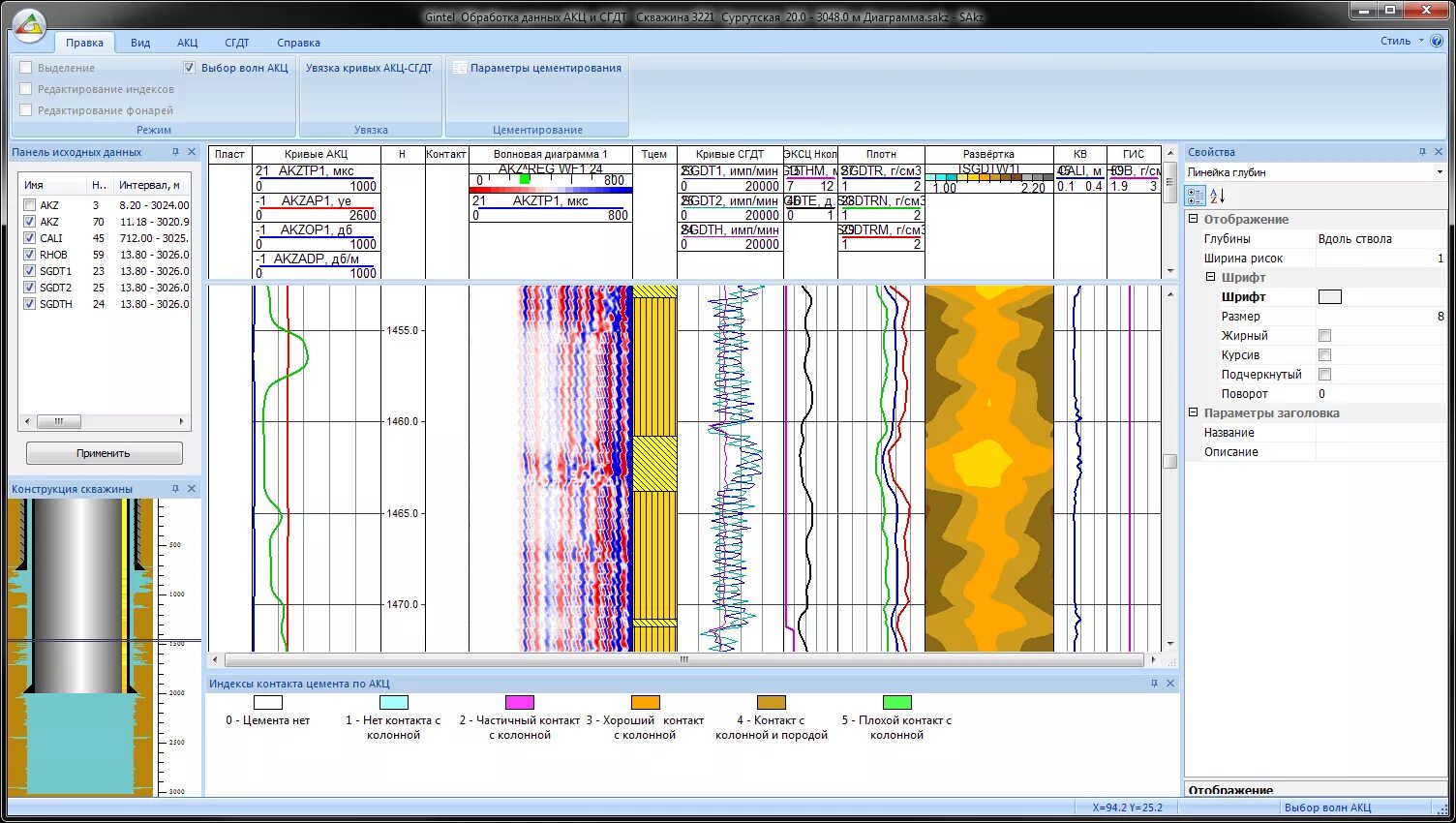Screen dimensions: 1456x823
Task: Switch to the СГДТ ribbon tab
Action: [236, 43]
